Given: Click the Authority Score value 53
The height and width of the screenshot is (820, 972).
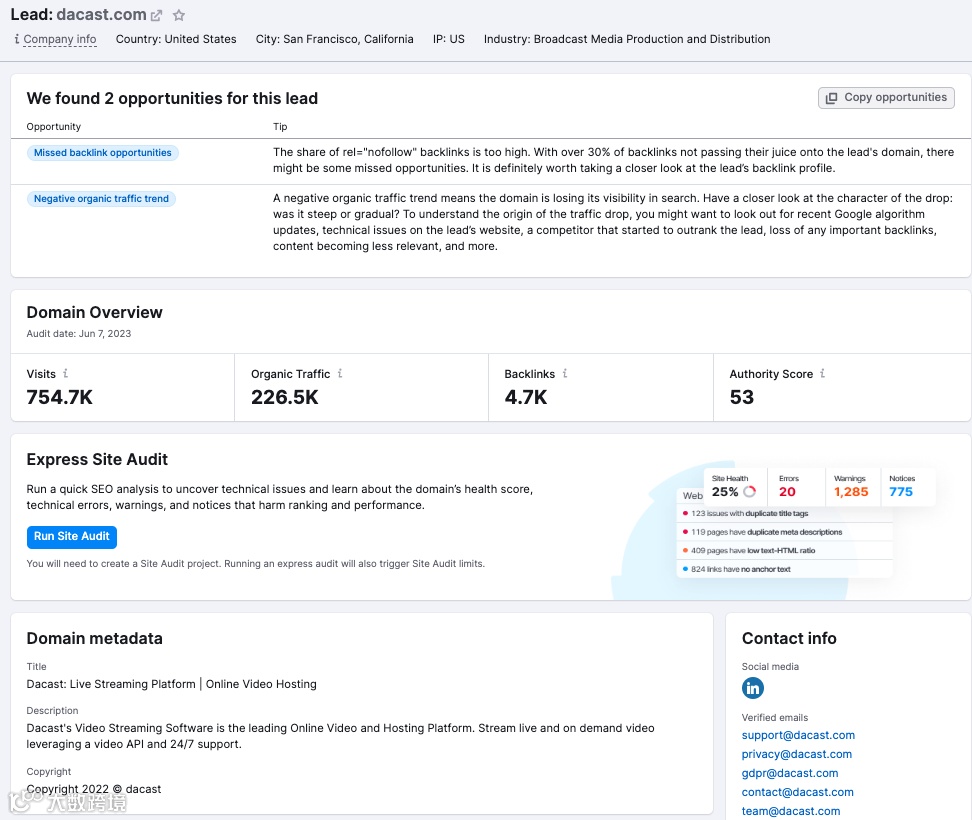Looking at the screenshot, I should coord(741,397).
